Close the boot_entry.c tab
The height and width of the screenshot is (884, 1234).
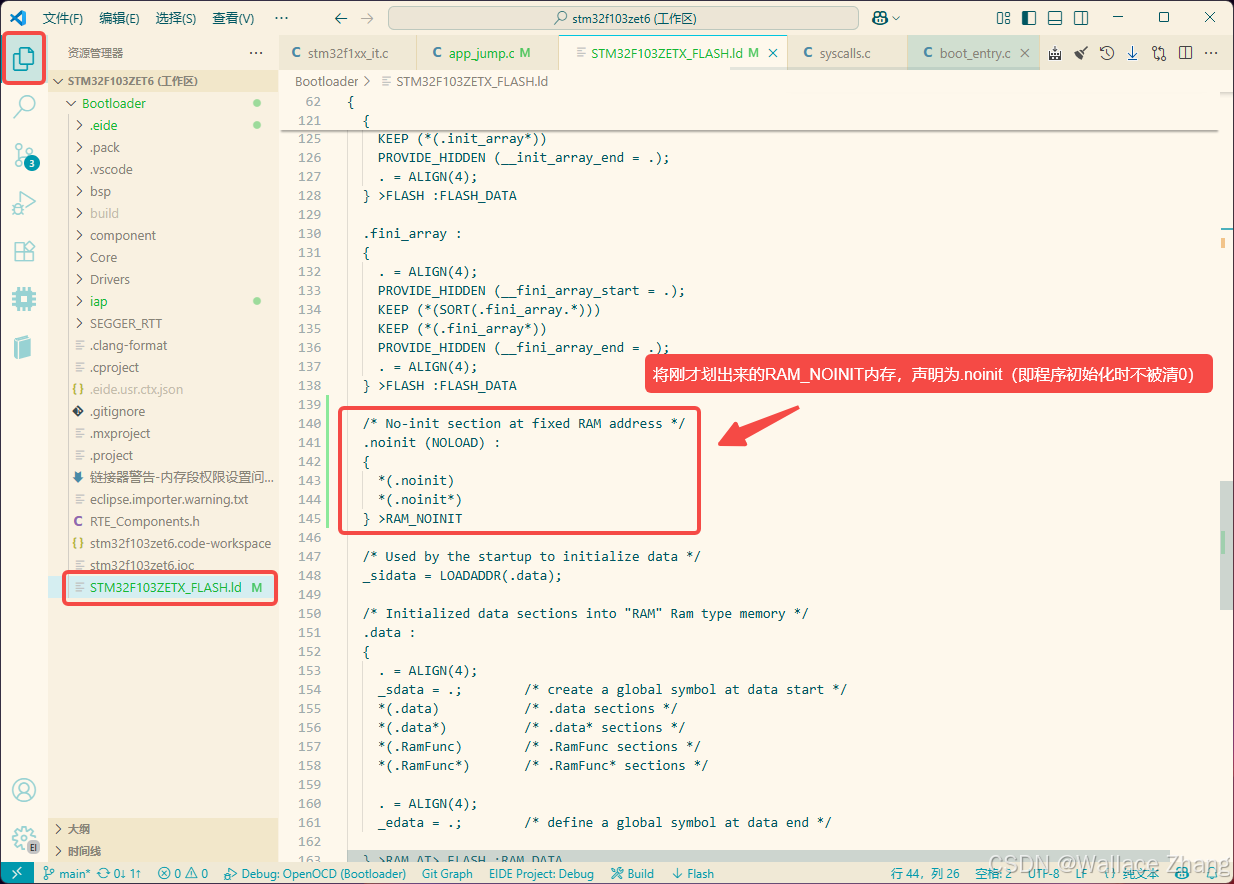click(x=1027, y=53)
